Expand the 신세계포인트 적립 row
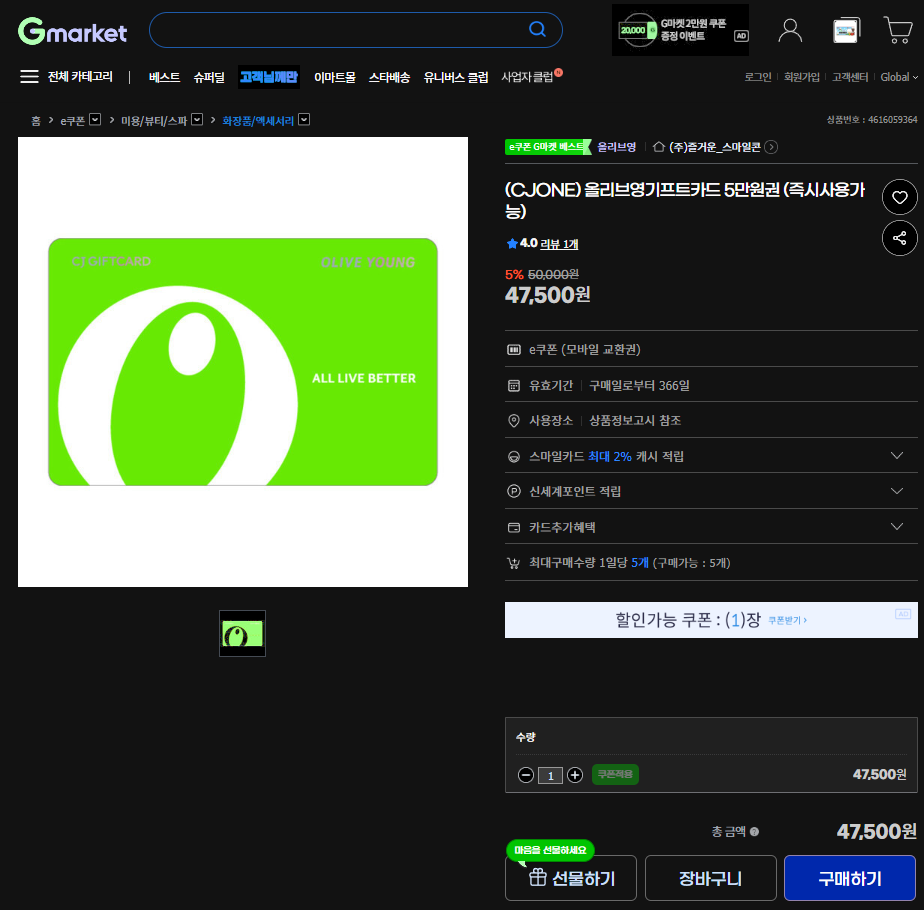This screenshot has height=910, width=924. click(x=896, y=491)
